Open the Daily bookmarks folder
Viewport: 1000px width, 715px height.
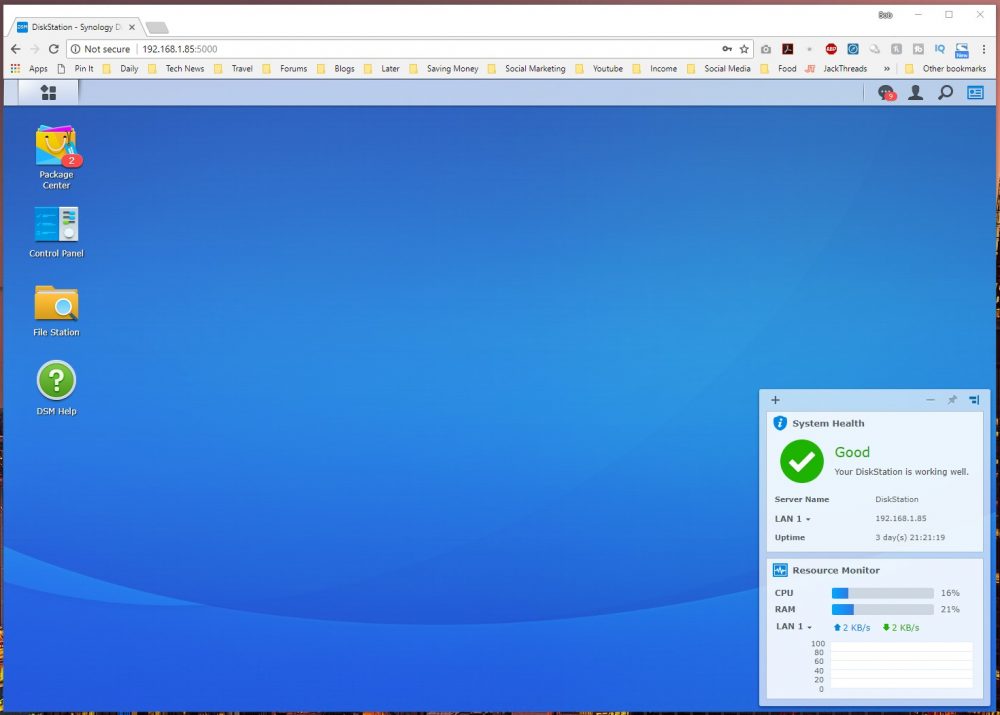121,68
